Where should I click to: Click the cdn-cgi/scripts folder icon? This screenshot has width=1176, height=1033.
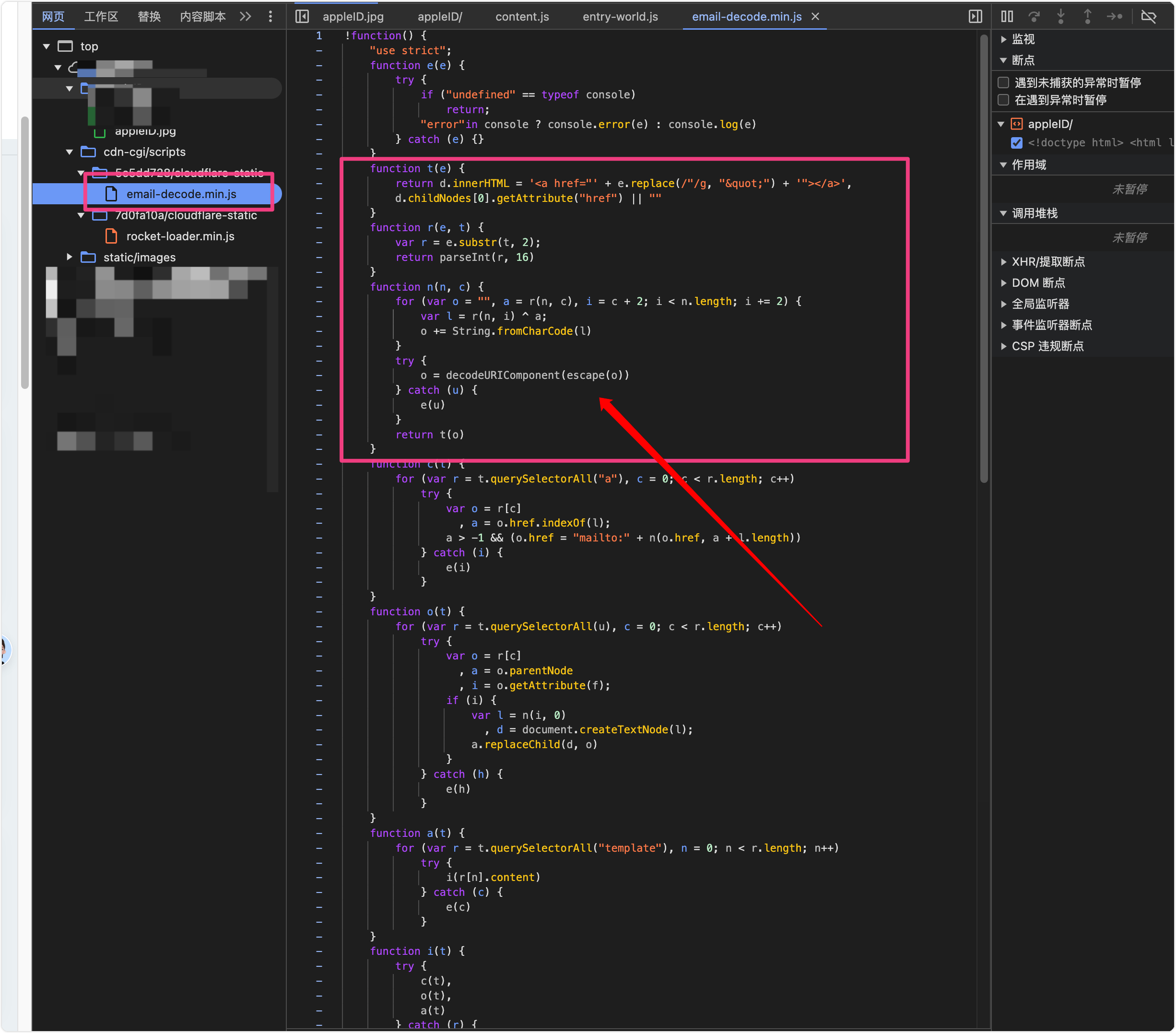point(88,152)
